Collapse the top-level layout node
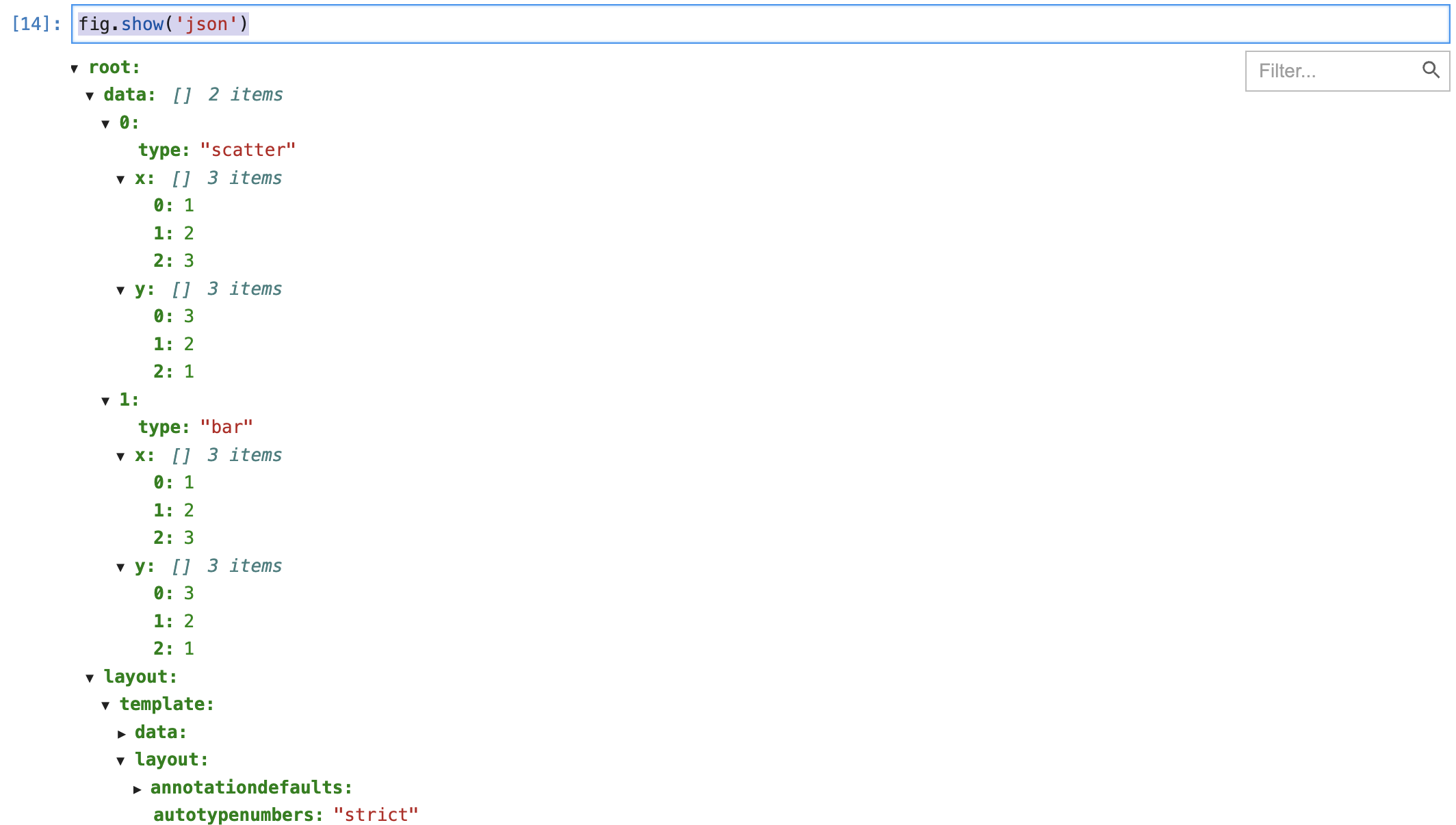Viewport: 1456px width, 825px height. pos(90,678)
